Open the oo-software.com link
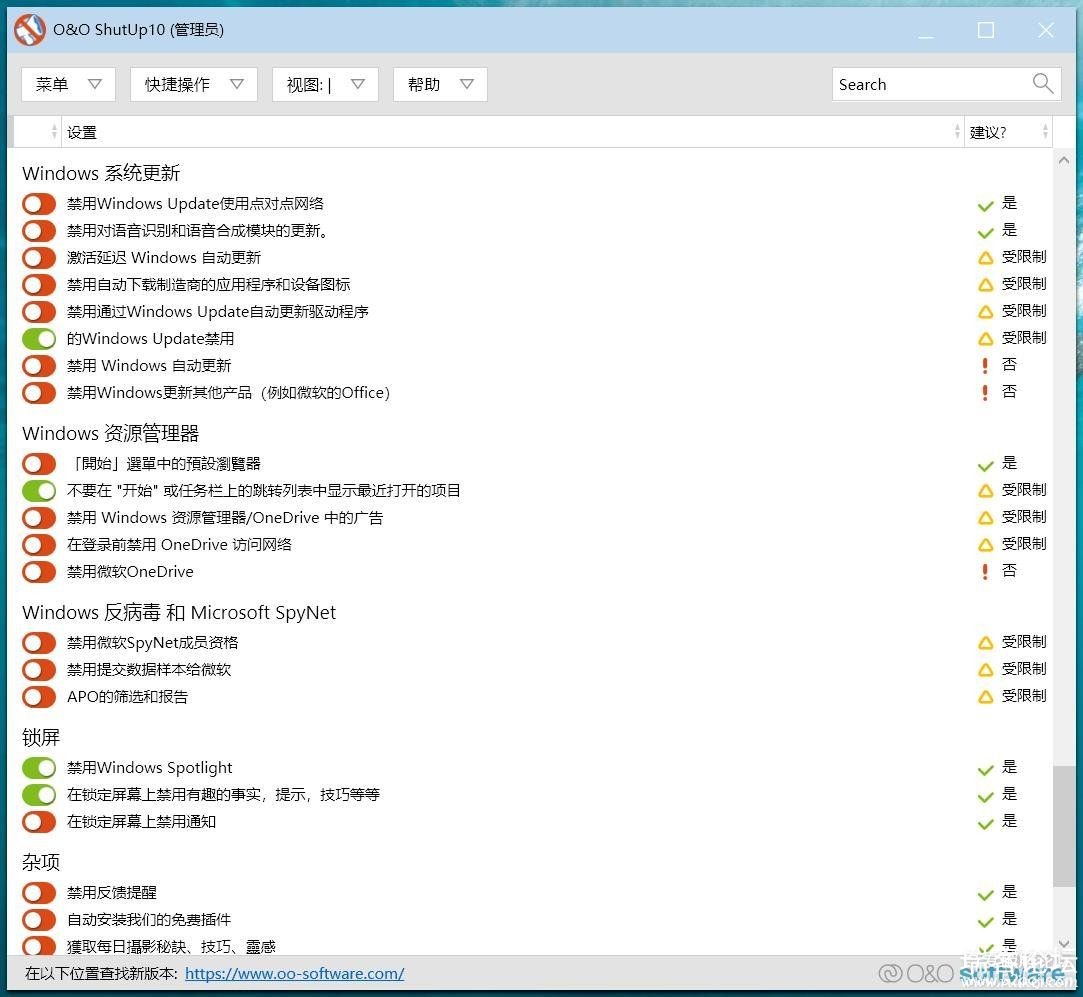 coord(295,973)
